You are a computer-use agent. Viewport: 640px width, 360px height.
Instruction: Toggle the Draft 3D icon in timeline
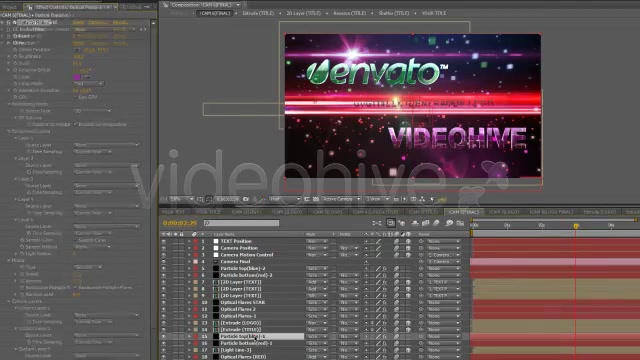tap(402, 223)
